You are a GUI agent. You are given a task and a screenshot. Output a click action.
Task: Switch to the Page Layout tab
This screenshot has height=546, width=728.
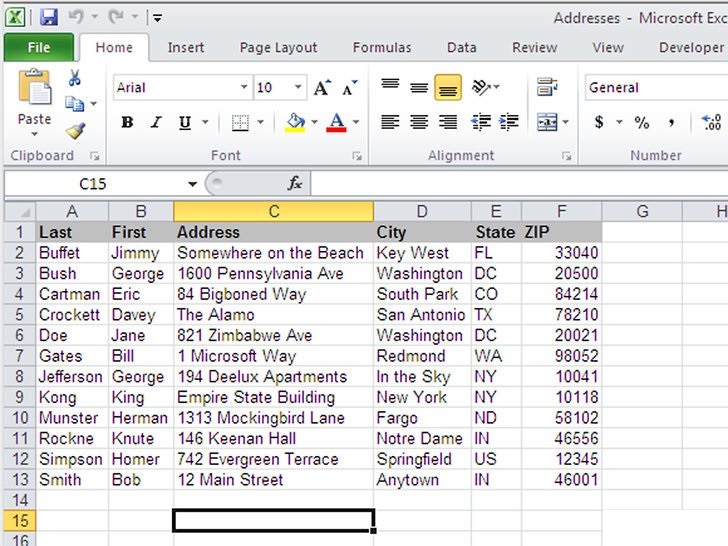pyautogui.click(x=278, y=47)
